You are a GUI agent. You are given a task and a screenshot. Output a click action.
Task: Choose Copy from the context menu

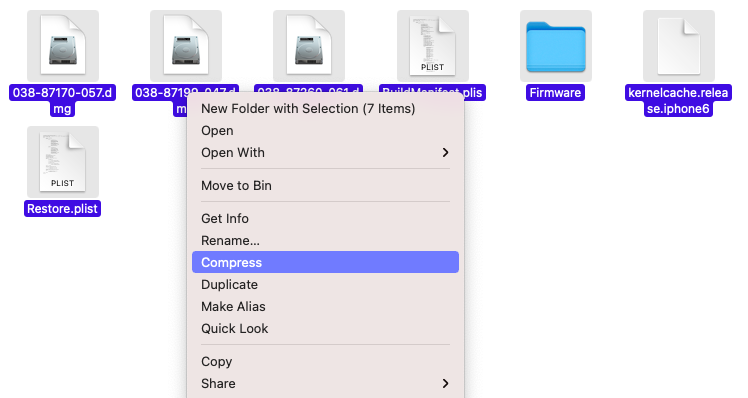click(325, 362)
